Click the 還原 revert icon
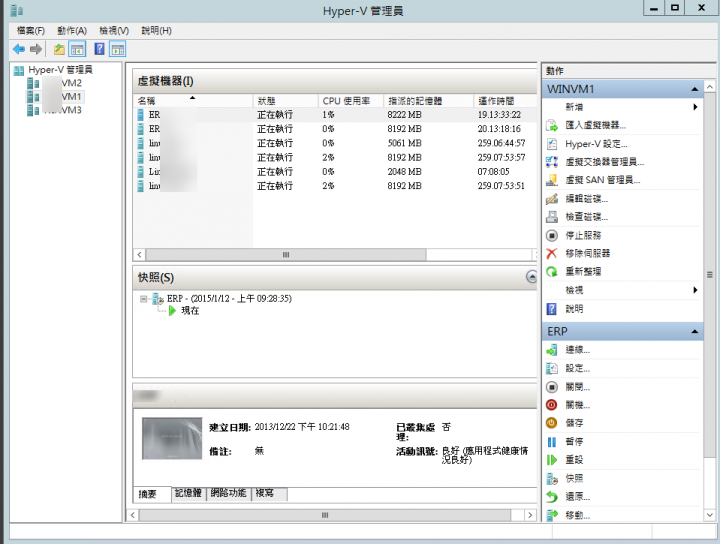The width and height of the screenshot is (720, 544). pos(551,497)
